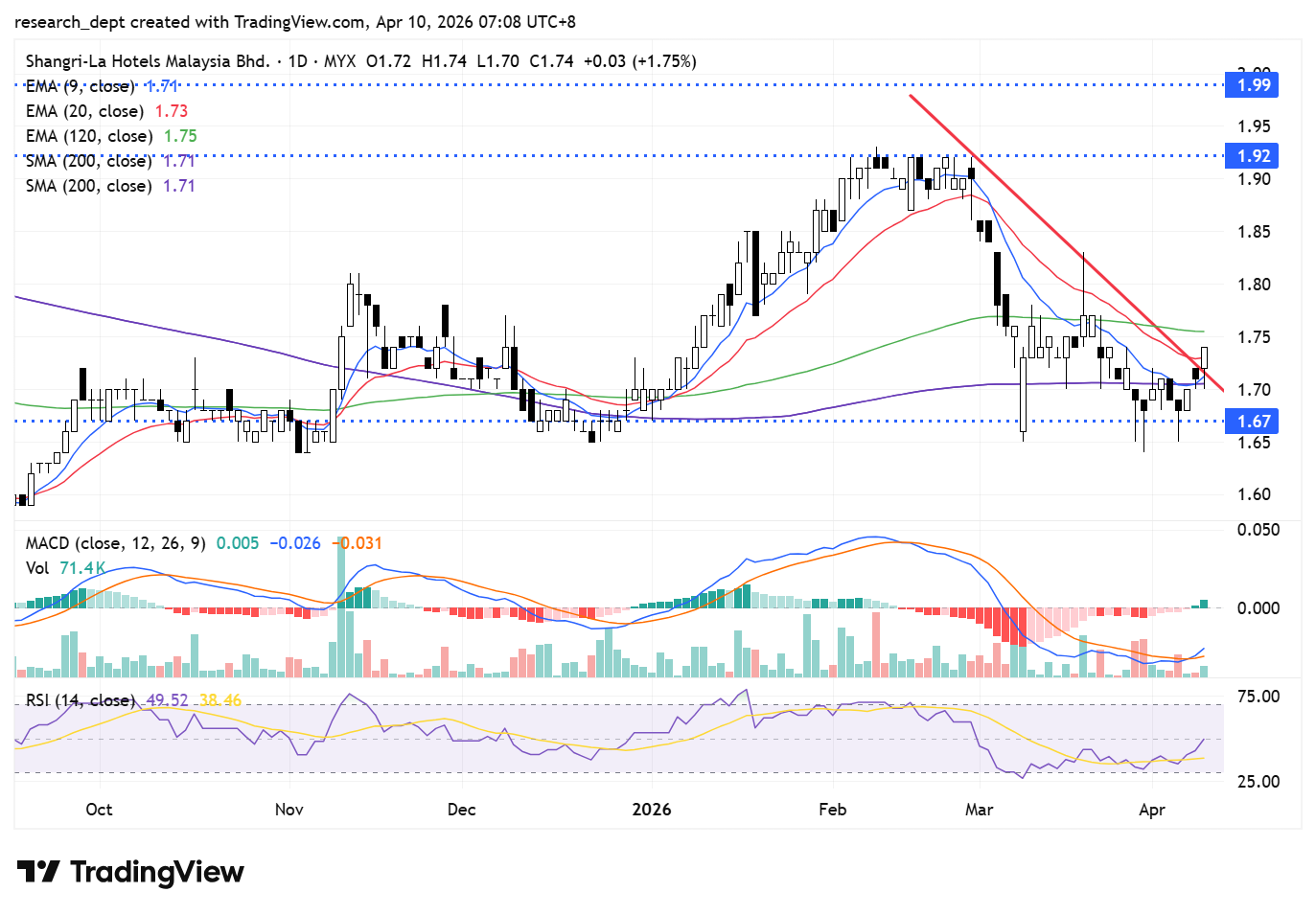
Task: Select the blue 1.67 price level tag
Action: (x=1253, y=422)
